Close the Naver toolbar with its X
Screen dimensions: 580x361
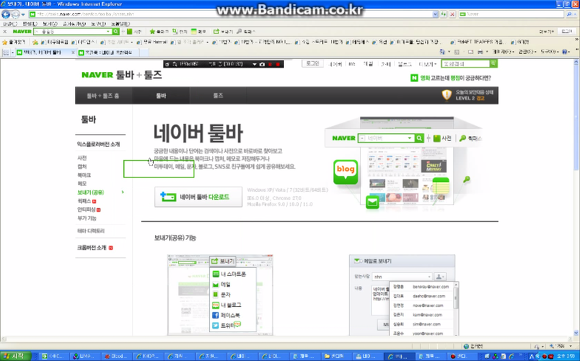click(5, 31)
